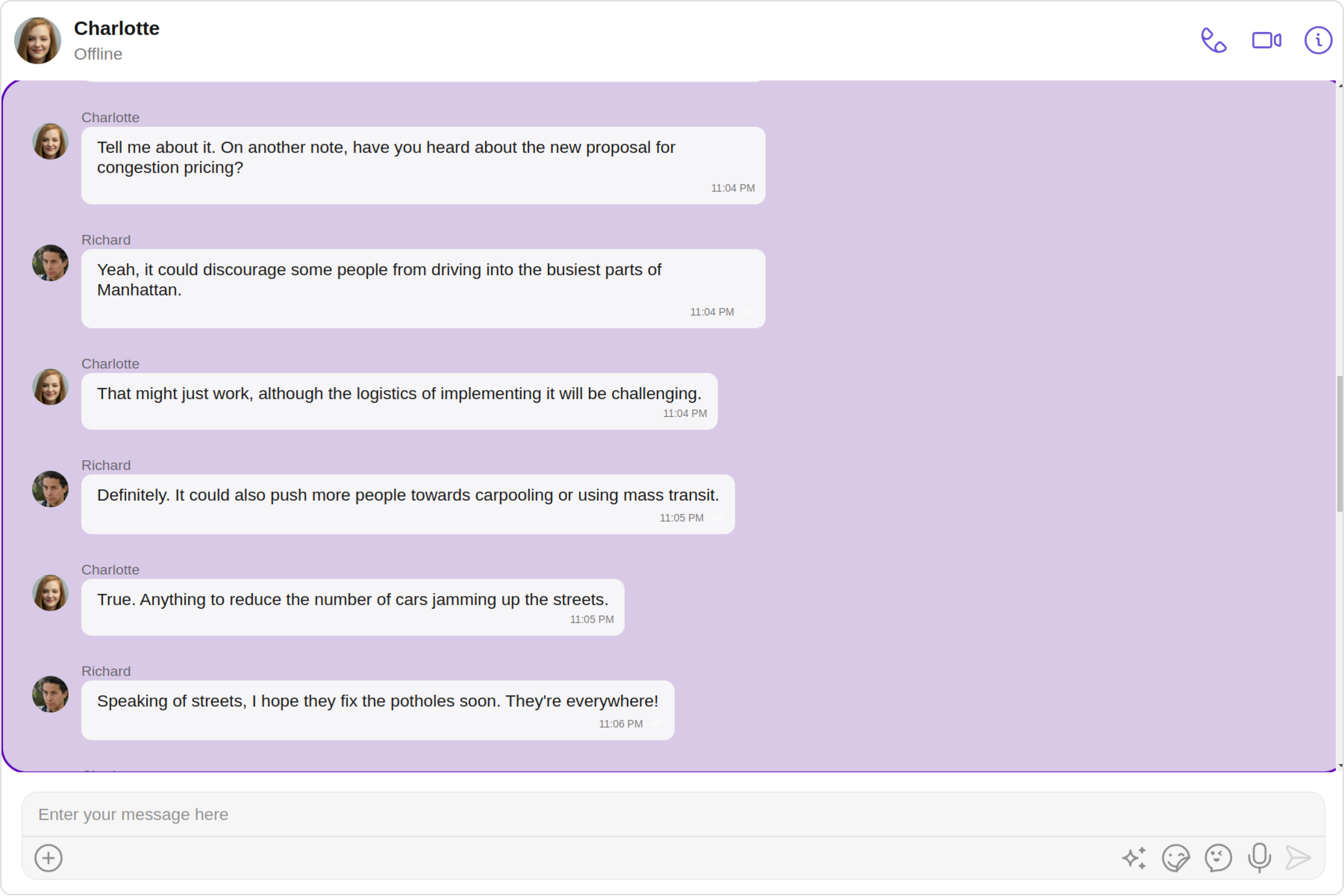Screen dimensions: 1344x896
Task: Select the carpooling and mass transit message
Action: [x=408, y=505]
